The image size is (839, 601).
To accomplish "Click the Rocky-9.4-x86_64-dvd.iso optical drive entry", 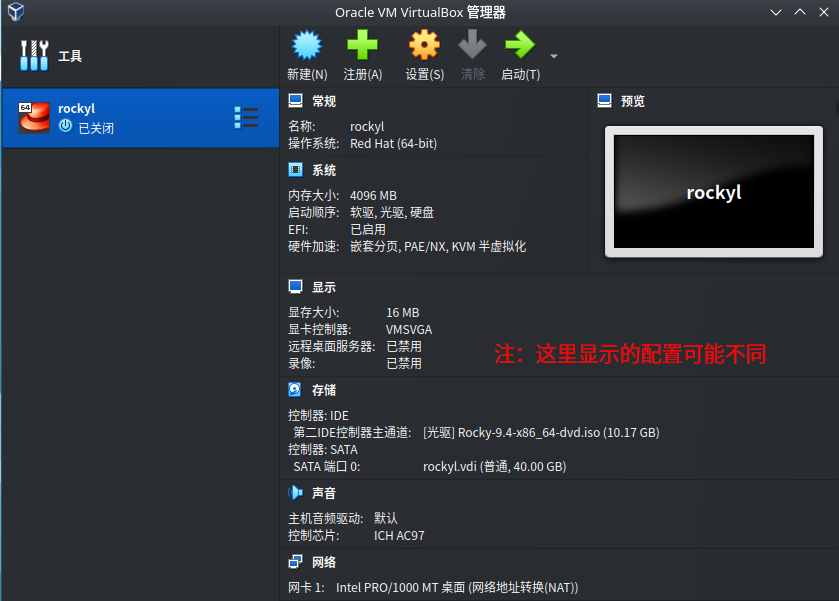I will click(541, 432).
